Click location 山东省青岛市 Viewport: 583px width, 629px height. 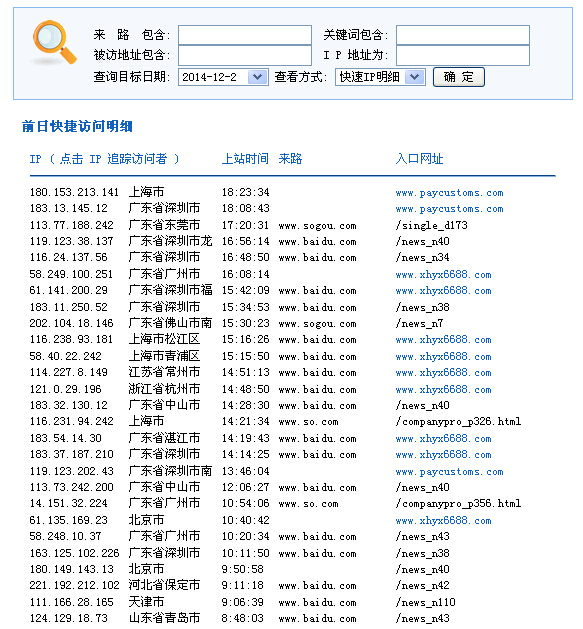164,618
